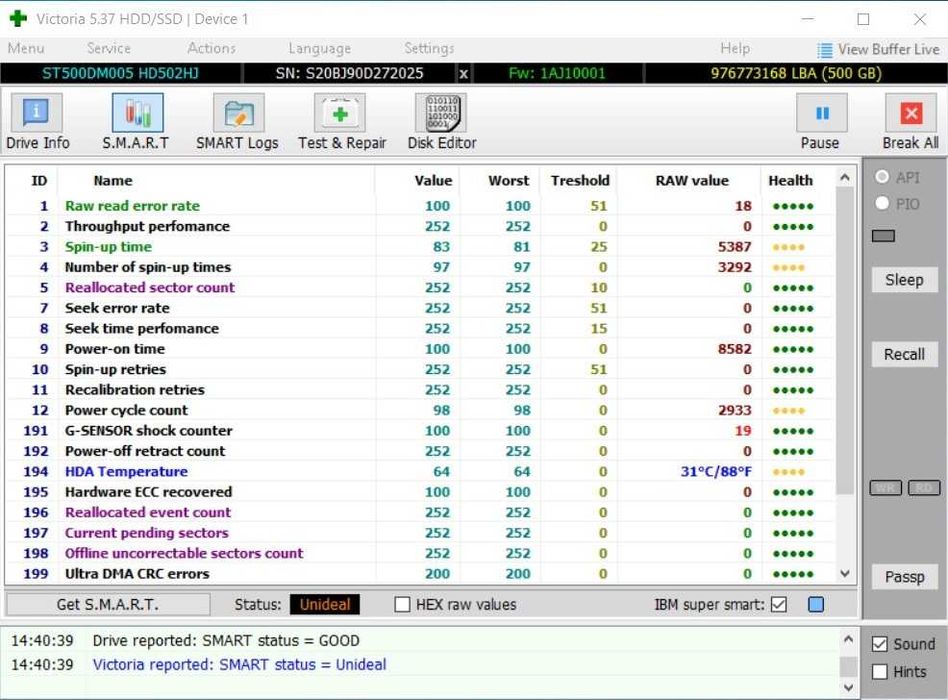Click the Health column header
The height and width of the screenshot is (700, 948).
tap(790, 181)
